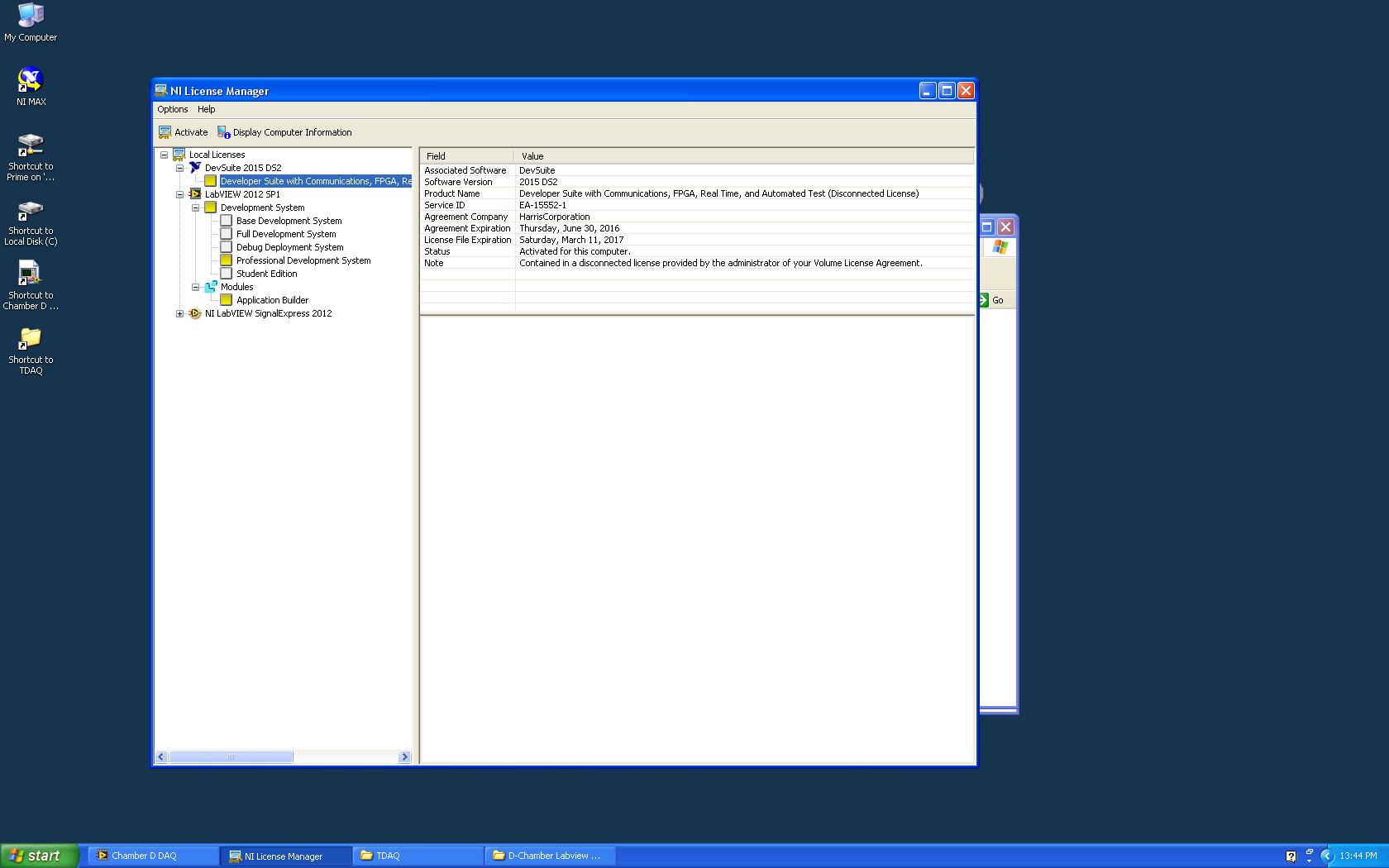This screenshot has width=1389, height=868.
Task: Select the Local Licenses tree item
Action: click(x=217, y=155)
